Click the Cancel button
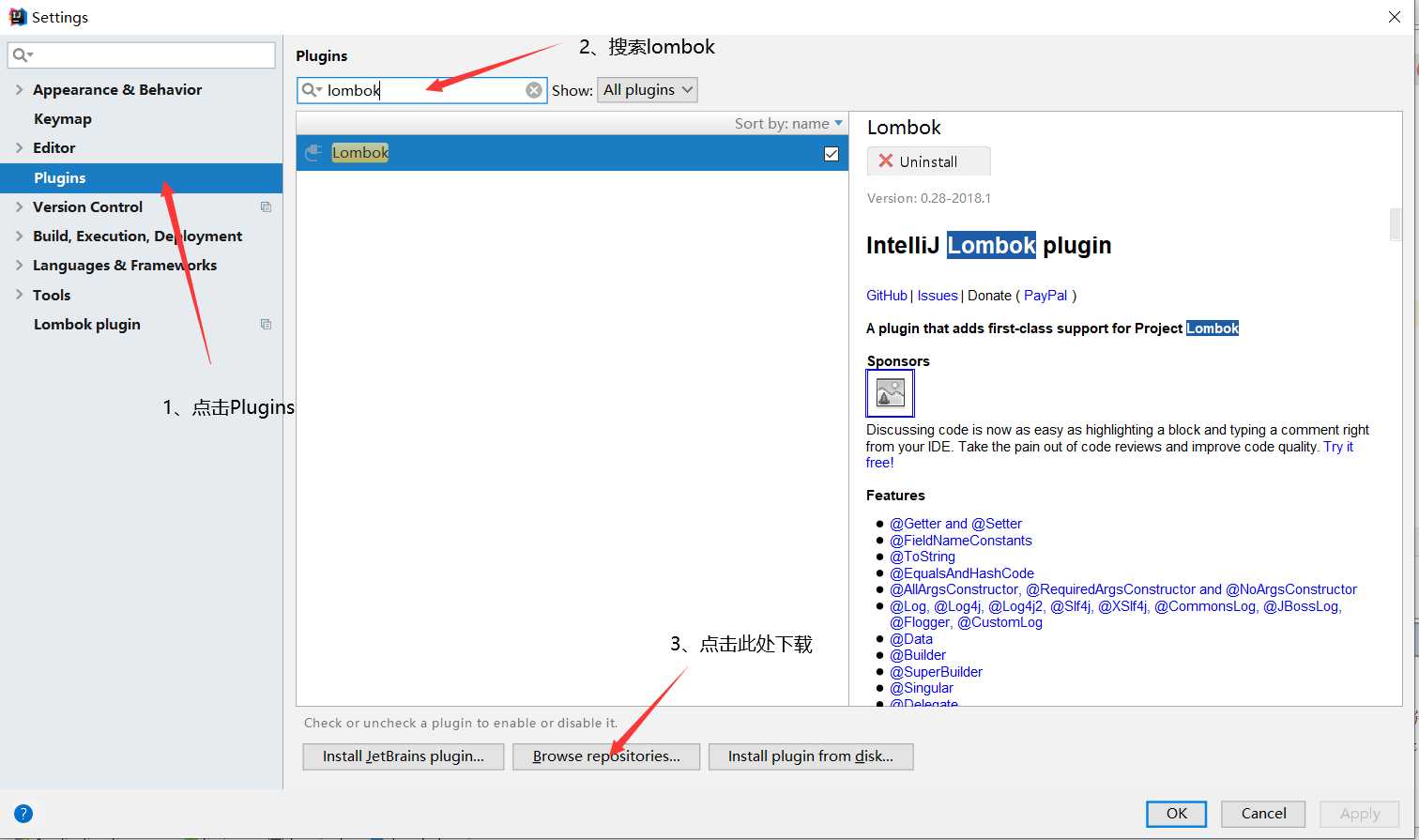The width and height of the screenshot is (1419, 840). coord(1264,814)
